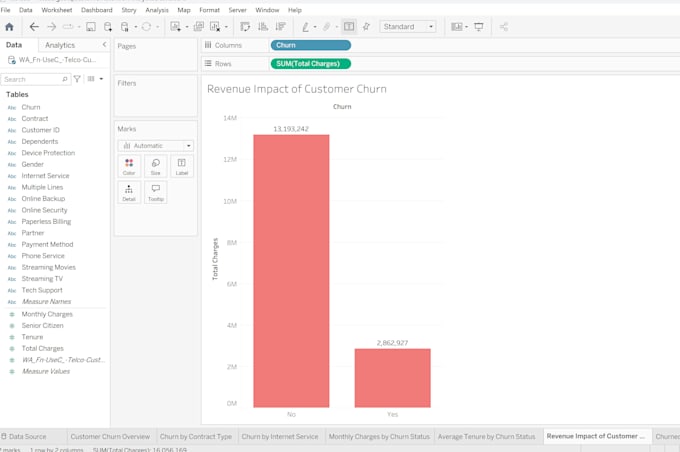Image resolution: width=680 pixels, height=452 pixels.
Task: Open the Show/Hide Cards dropdown arrow
Action: [x=466, y=27]
